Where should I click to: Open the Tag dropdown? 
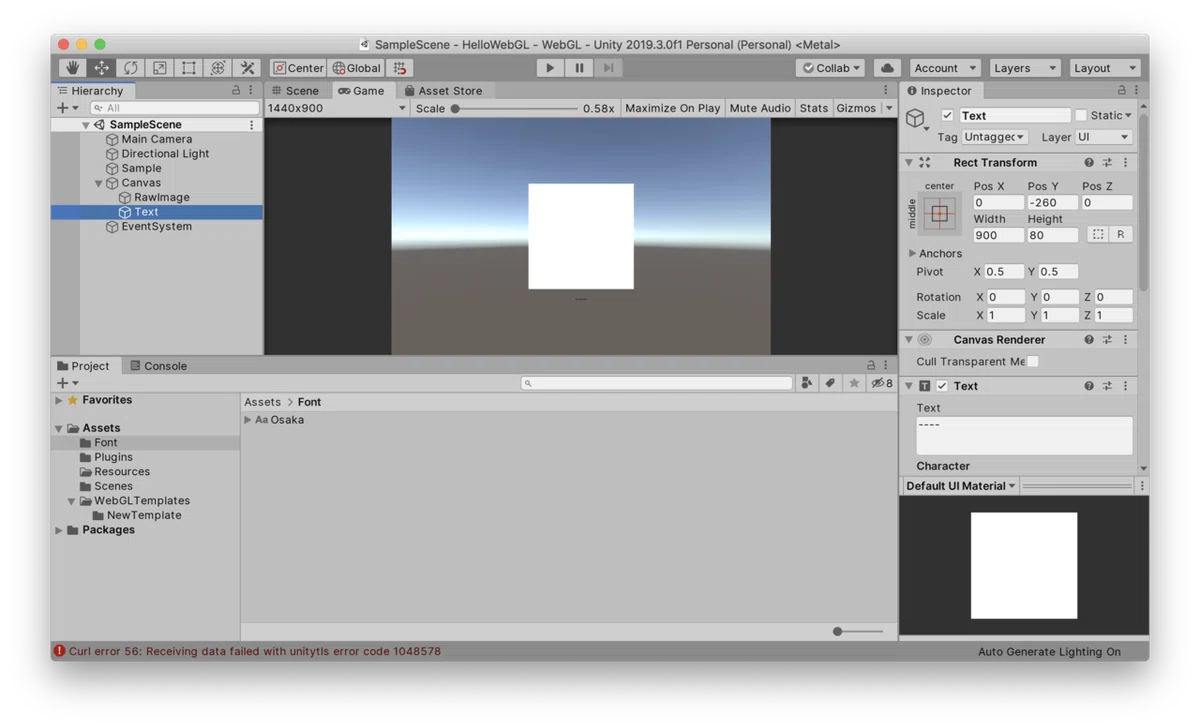coord(994,137)
